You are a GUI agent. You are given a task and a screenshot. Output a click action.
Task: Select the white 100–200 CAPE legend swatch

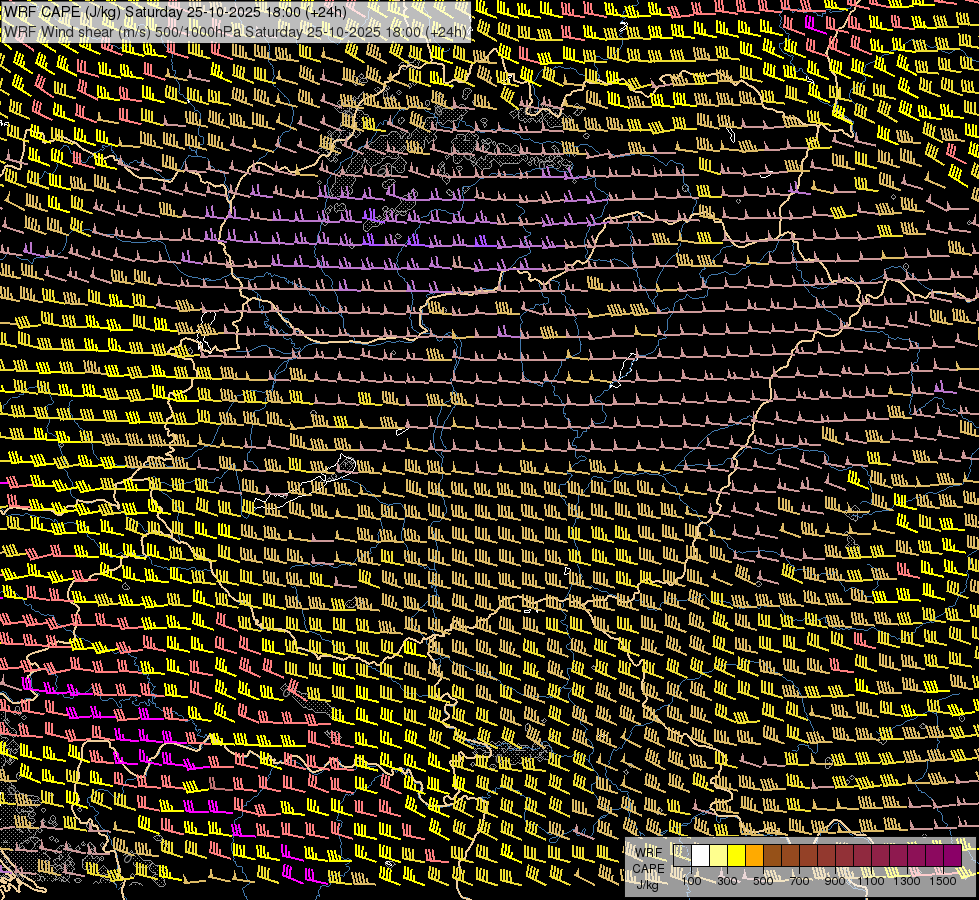(x=701, y=856)
